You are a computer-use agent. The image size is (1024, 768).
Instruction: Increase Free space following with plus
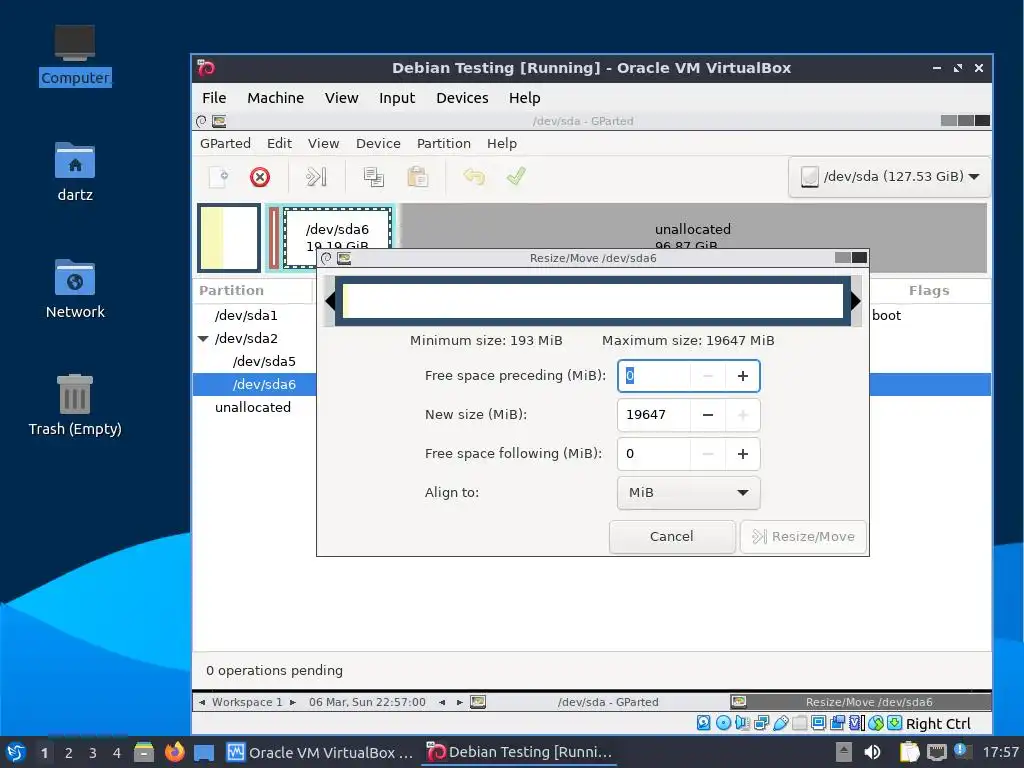click(743, 454)
